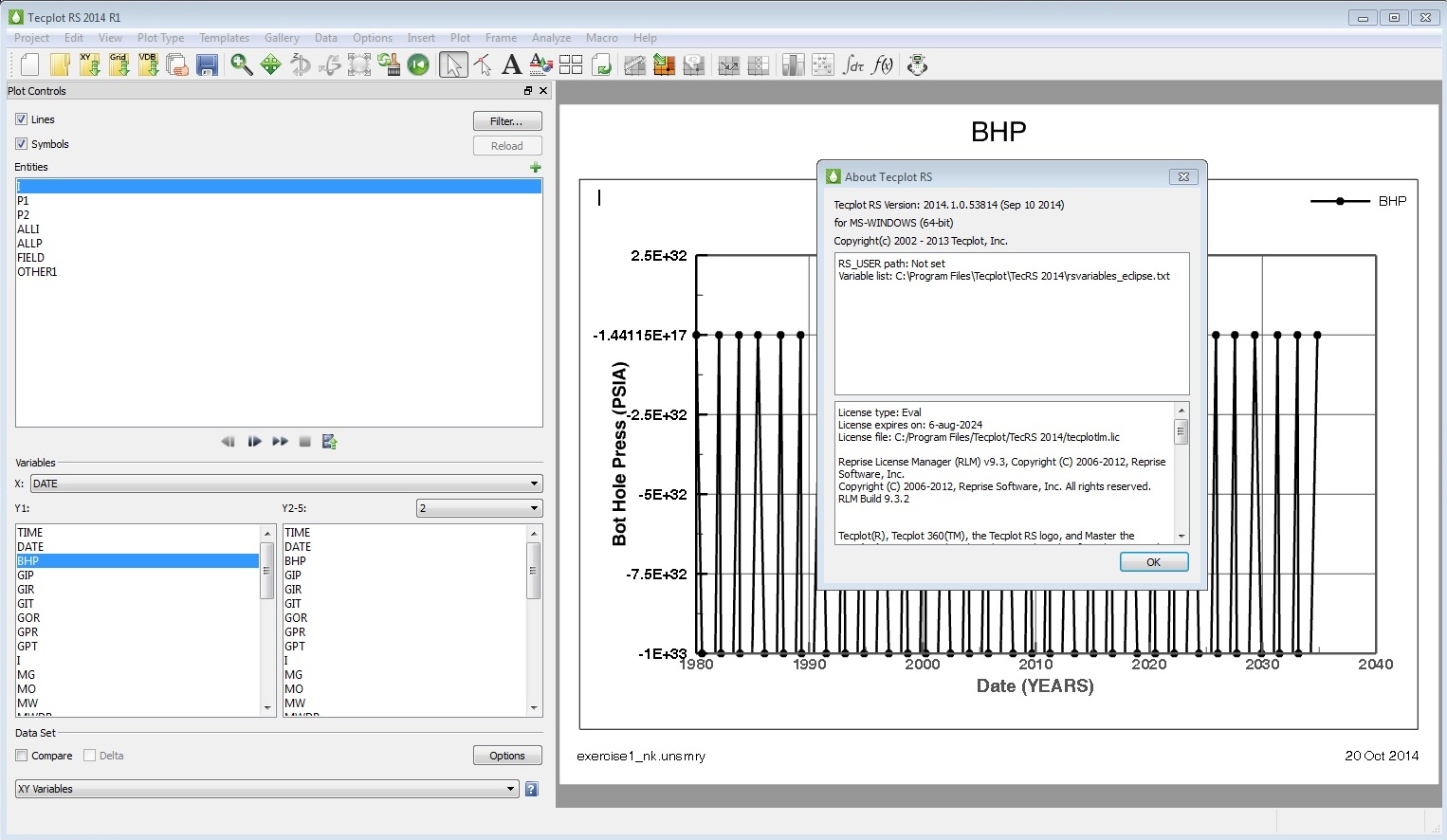This screenshot has height=840, width=1447.
Task: Open the Gallery menu
Action: click(282, 38)
